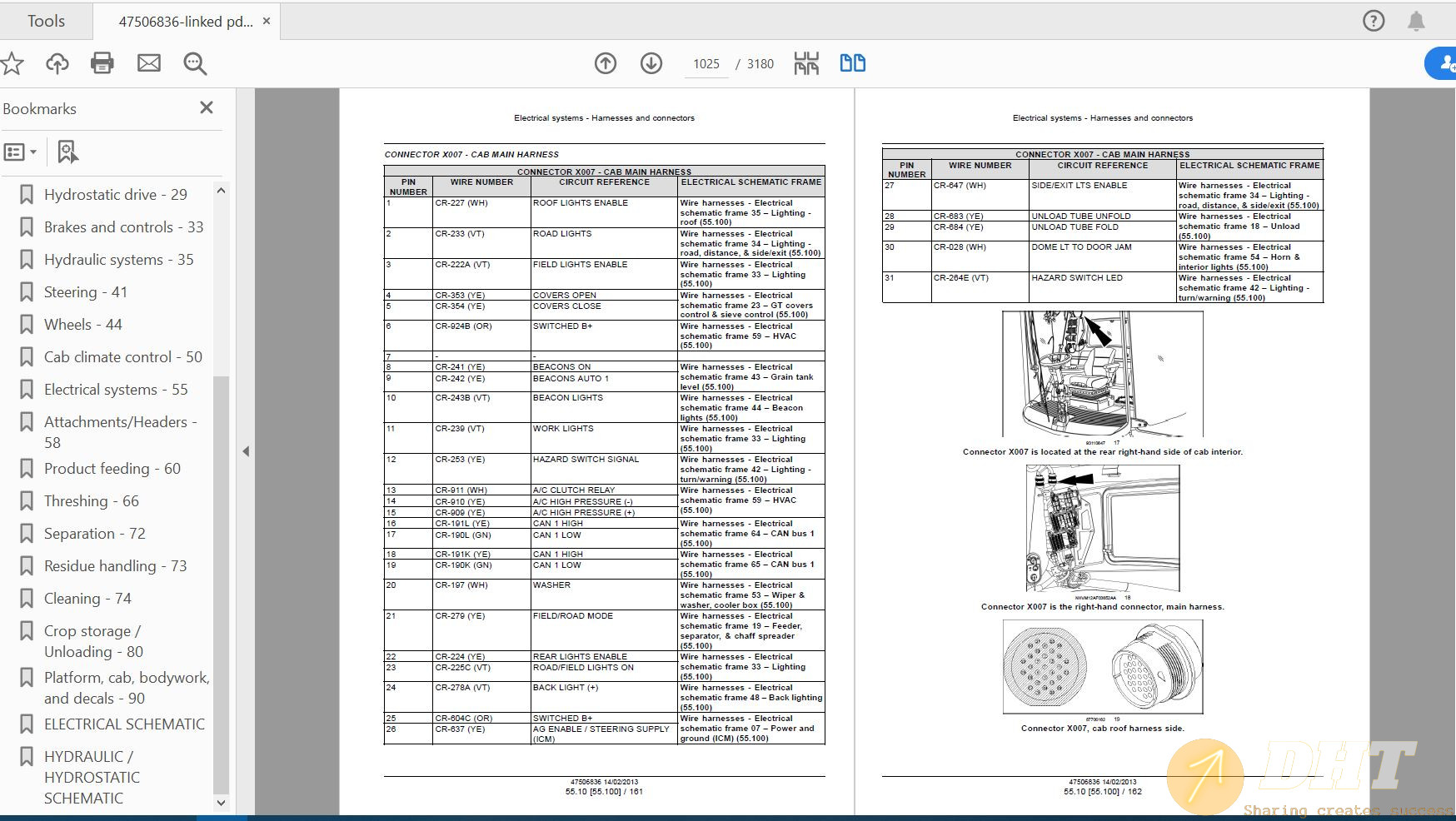Click the bookmarks panel scrollbar thumb
1456x821 pixels.
coord(221,585)
